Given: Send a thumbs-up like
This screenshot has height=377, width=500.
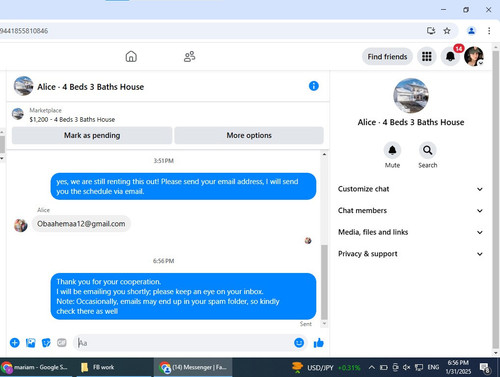Looking at the screenshot, I should [319, 343].
